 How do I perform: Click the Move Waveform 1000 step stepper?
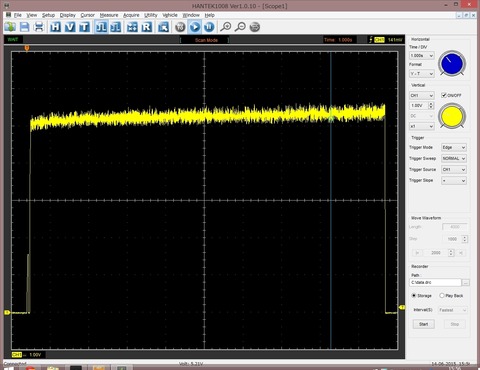[x=465, y=239]
